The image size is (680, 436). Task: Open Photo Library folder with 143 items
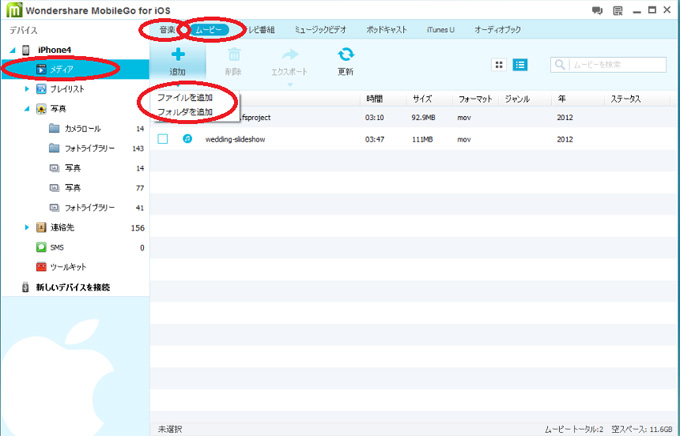pyautogui.click(x=90, y=148)
